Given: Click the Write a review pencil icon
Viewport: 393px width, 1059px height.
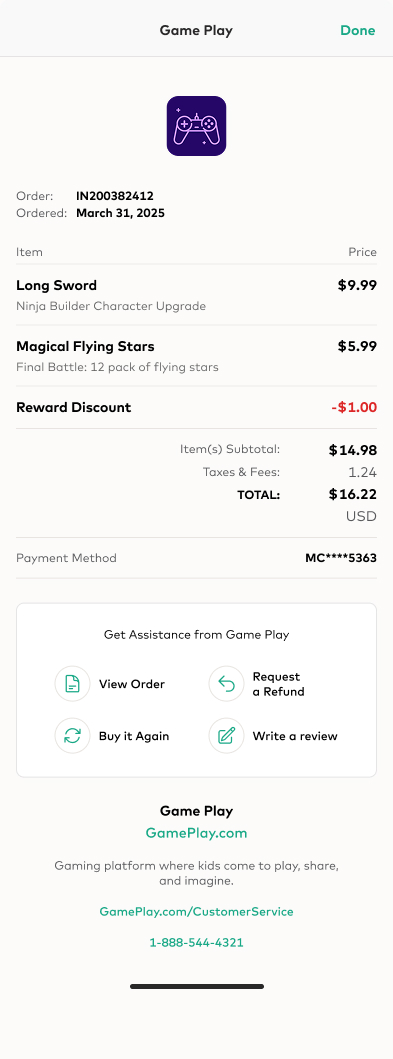Looking at the screenshot, I should click(x=226, y=735).
